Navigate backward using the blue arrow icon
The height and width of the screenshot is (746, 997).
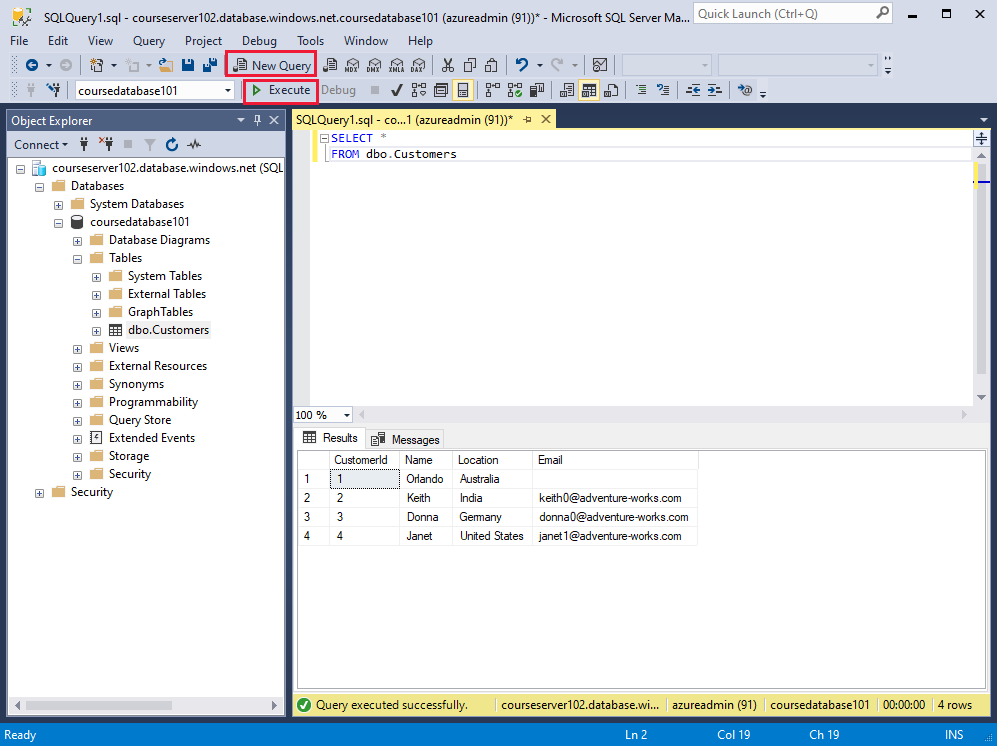pos(32,64)
